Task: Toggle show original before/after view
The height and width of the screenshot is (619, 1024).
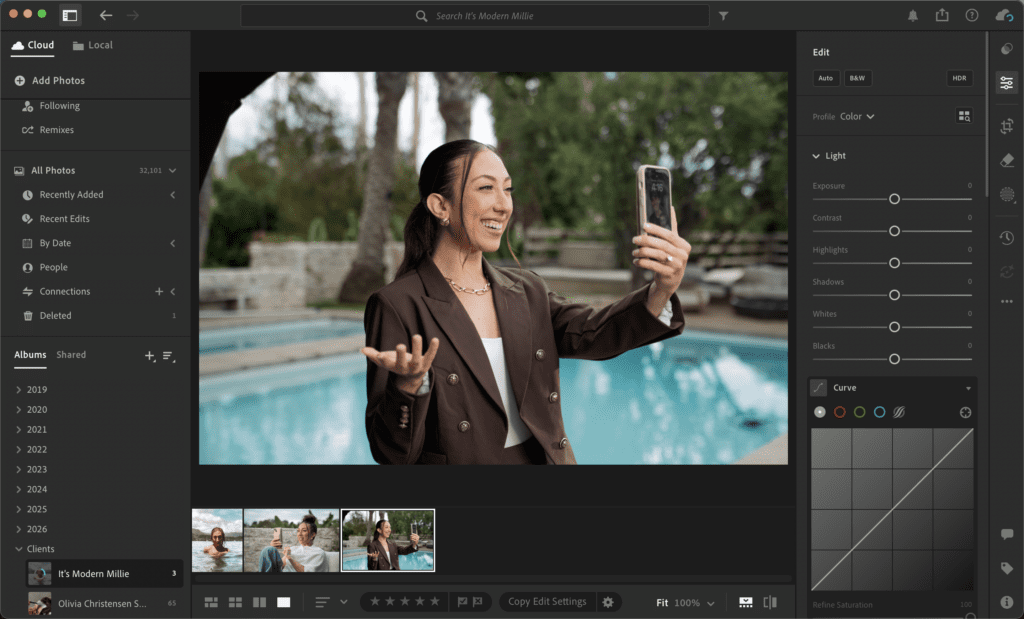Action: coord(770,602)
